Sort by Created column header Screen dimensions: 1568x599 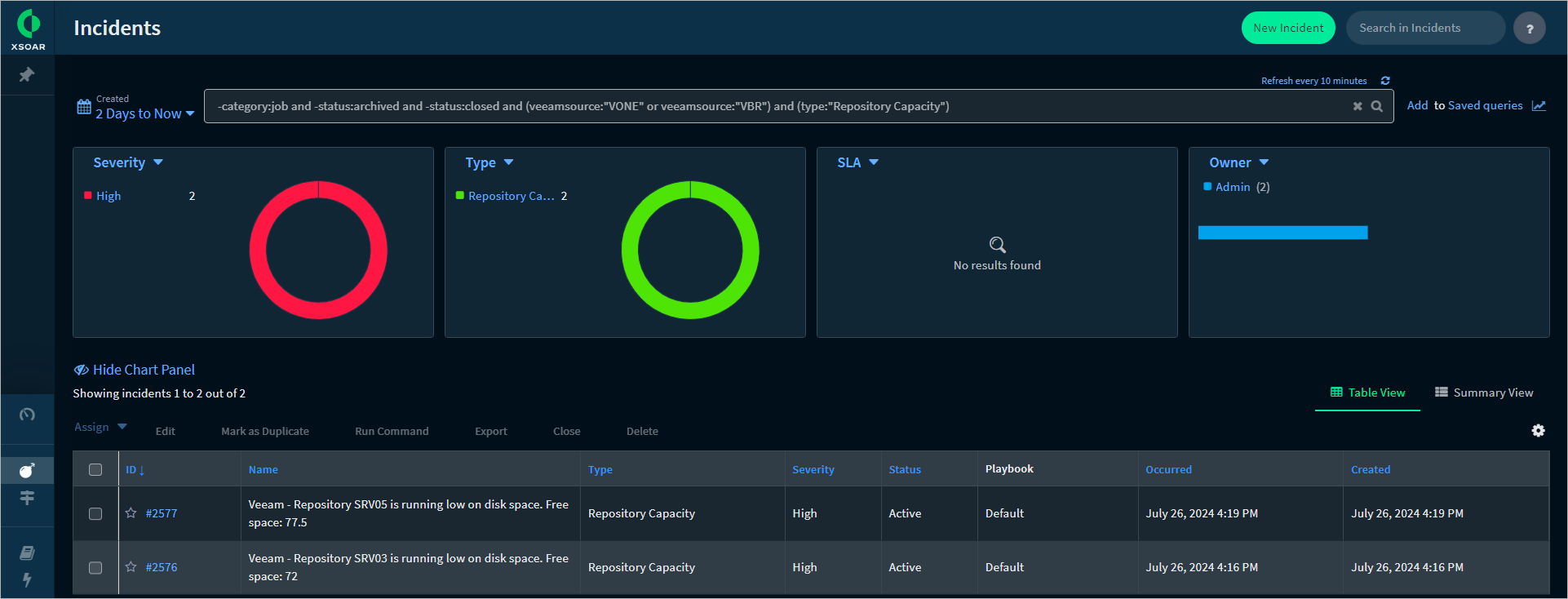1371,470
